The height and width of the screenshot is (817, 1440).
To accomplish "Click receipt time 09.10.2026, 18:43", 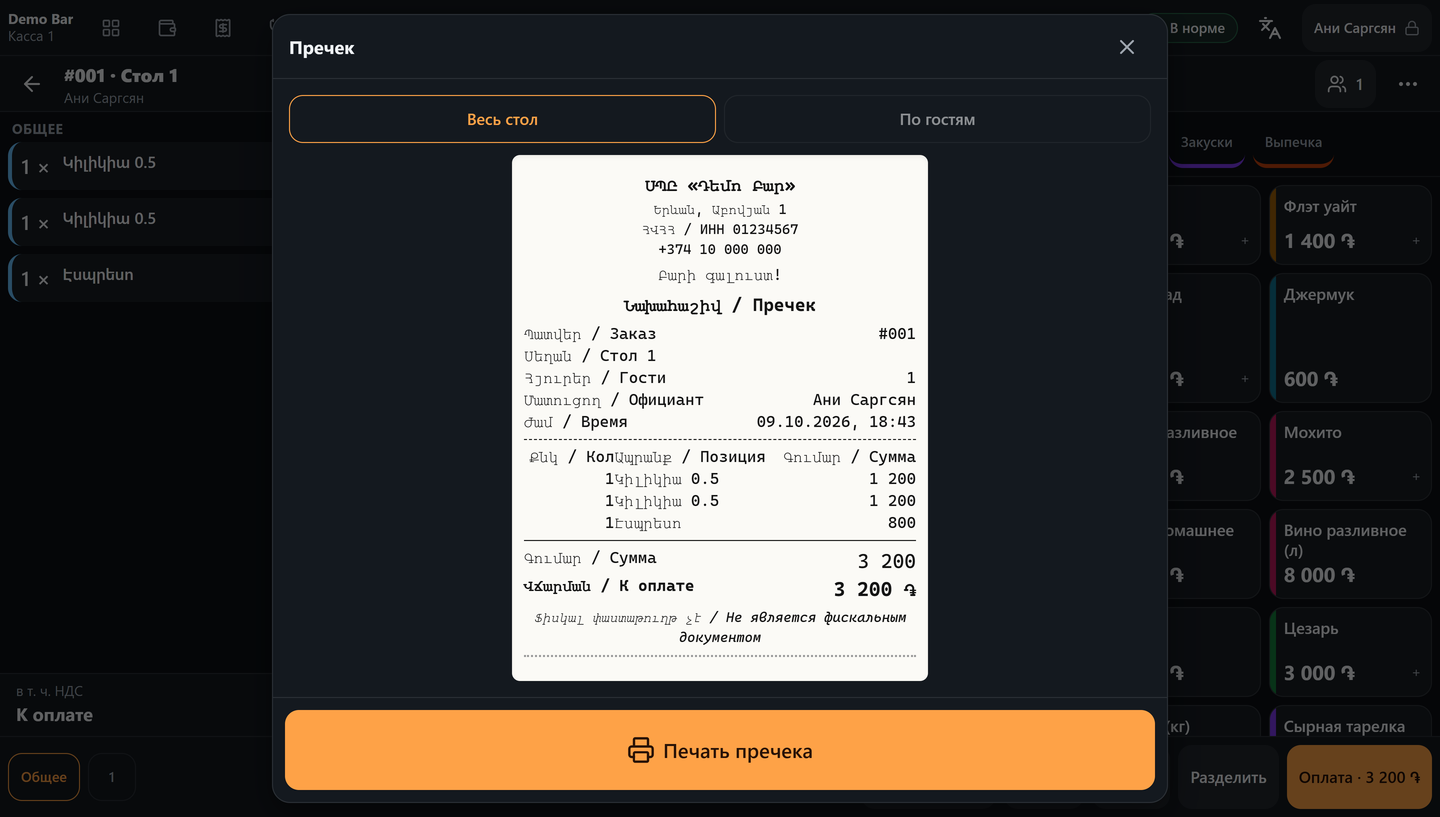I will click(x=836, y=422).
